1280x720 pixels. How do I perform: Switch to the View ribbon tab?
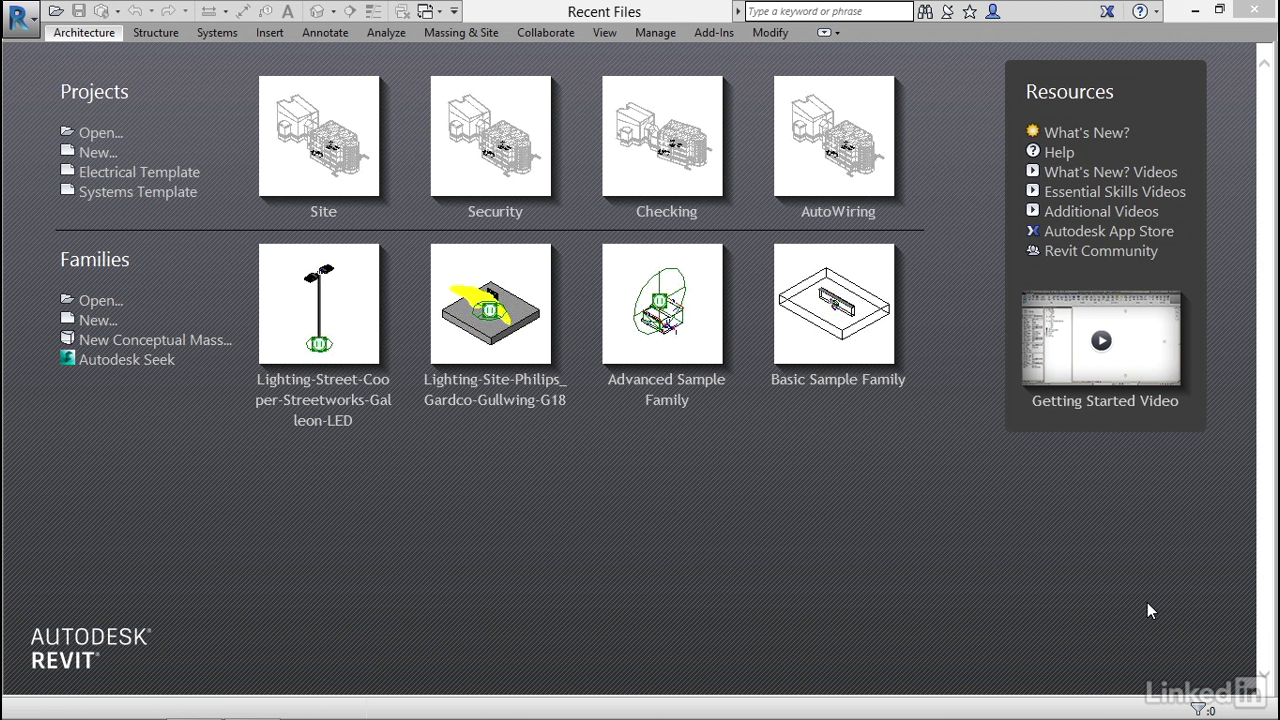pos(605,33)
